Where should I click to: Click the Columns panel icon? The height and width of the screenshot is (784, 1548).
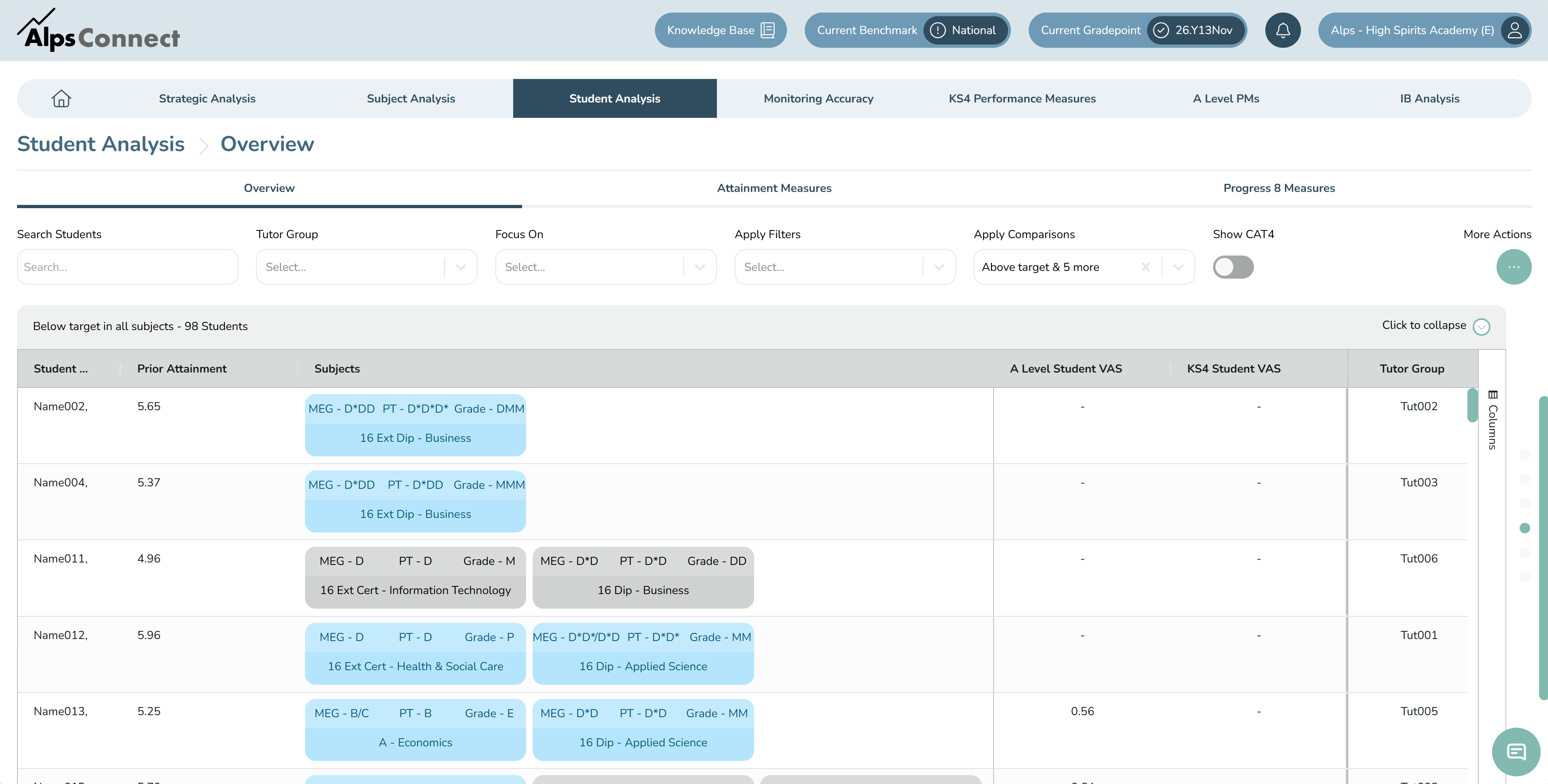pyautogui.click(x=1493, y=395)
